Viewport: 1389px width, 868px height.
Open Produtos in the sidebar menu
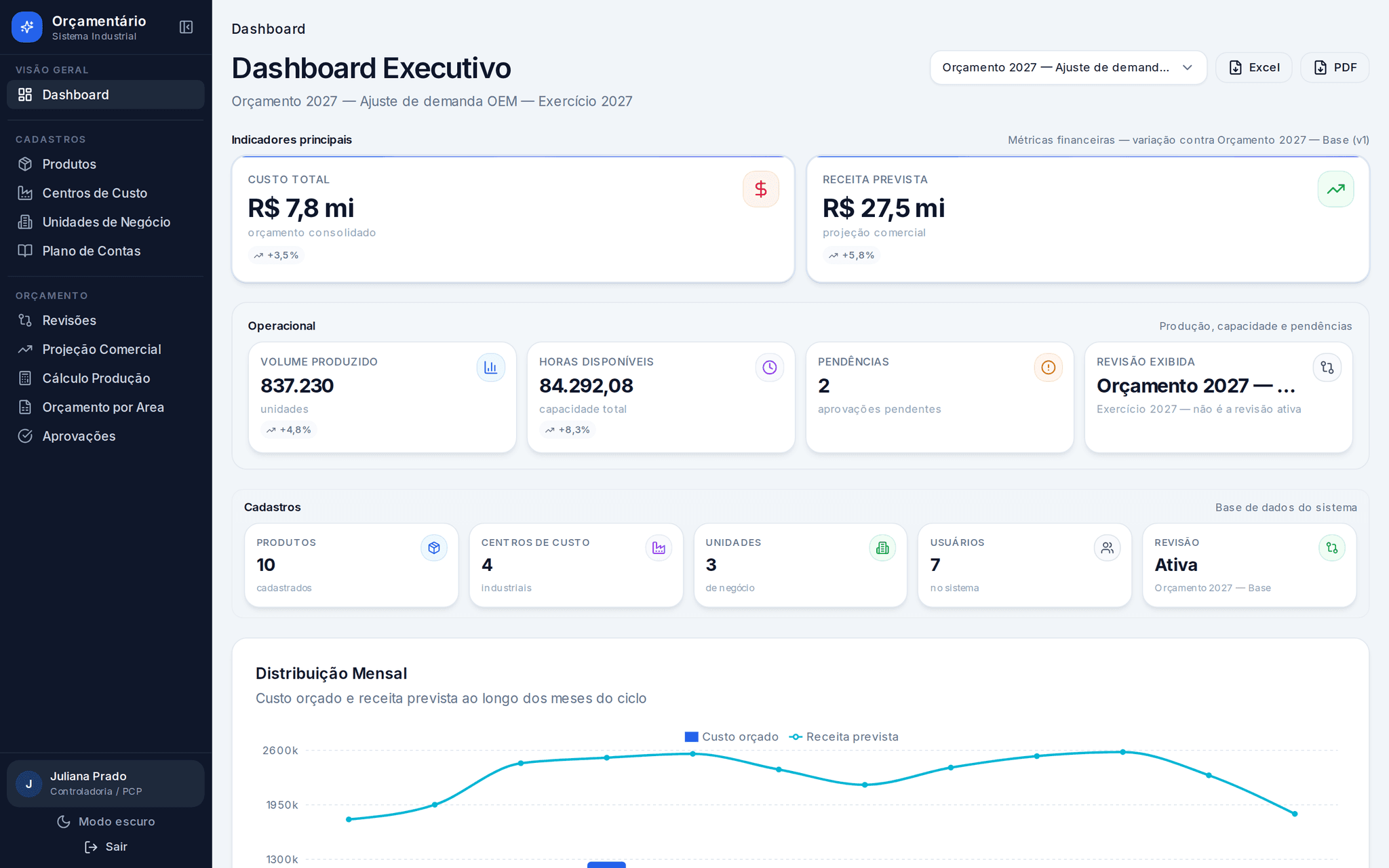tap(105, 164)
